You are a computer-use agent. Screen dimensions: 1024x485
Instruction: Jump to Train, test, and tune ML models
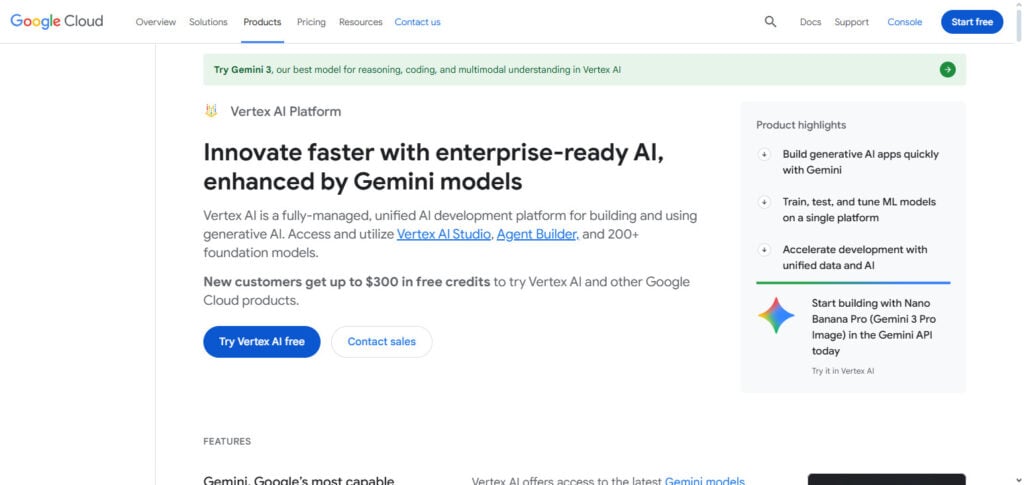(859, 210)
